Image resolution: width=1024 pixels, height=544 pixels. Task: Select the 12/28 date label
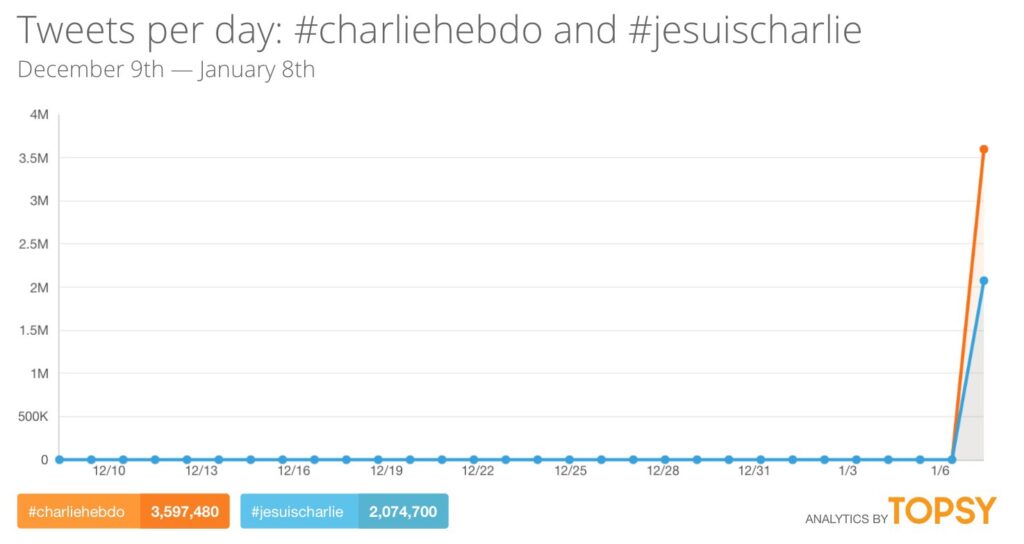coord(663,471)
